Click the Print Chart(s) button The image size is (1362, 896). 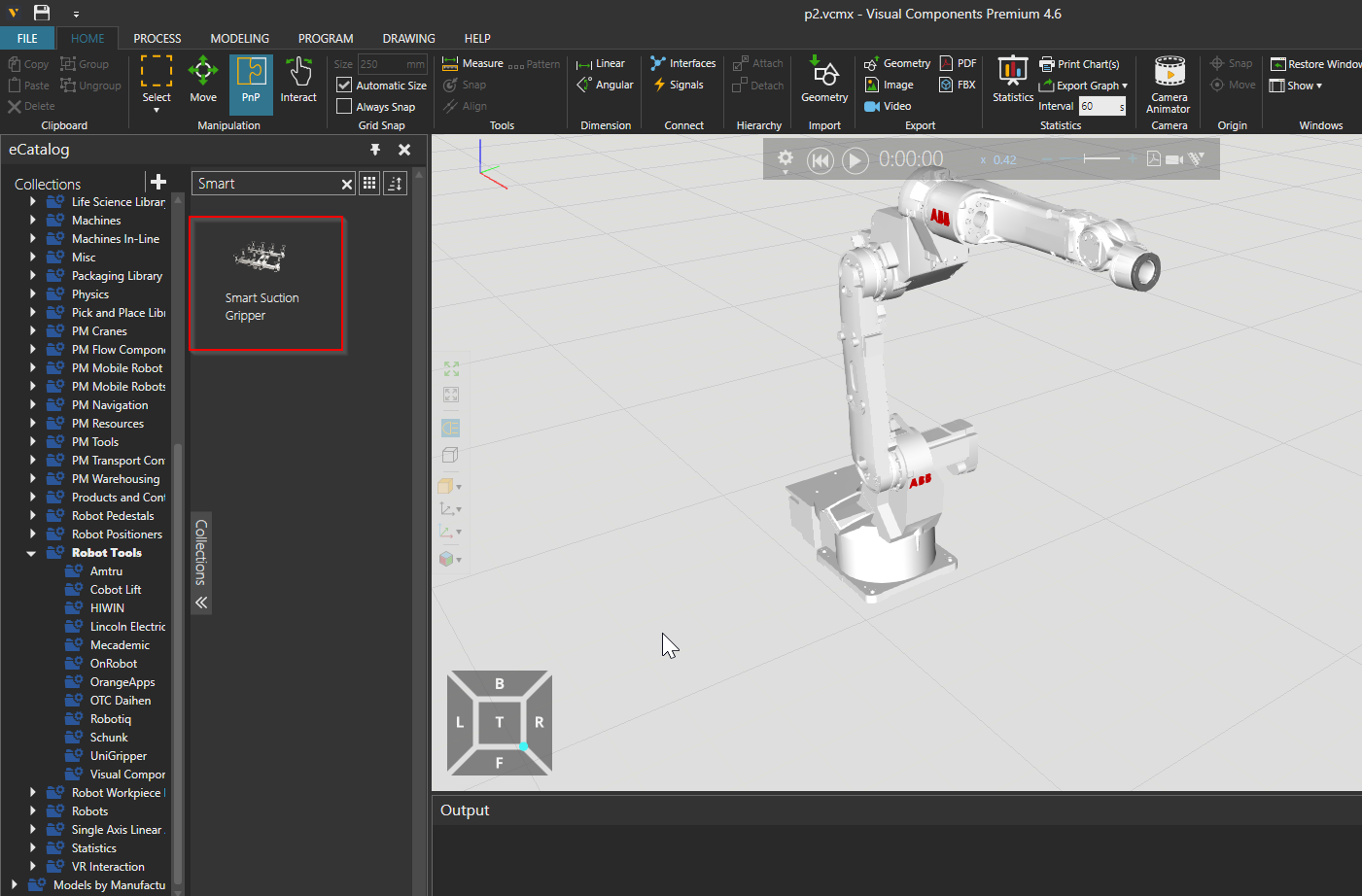(x=1079, y=64)
